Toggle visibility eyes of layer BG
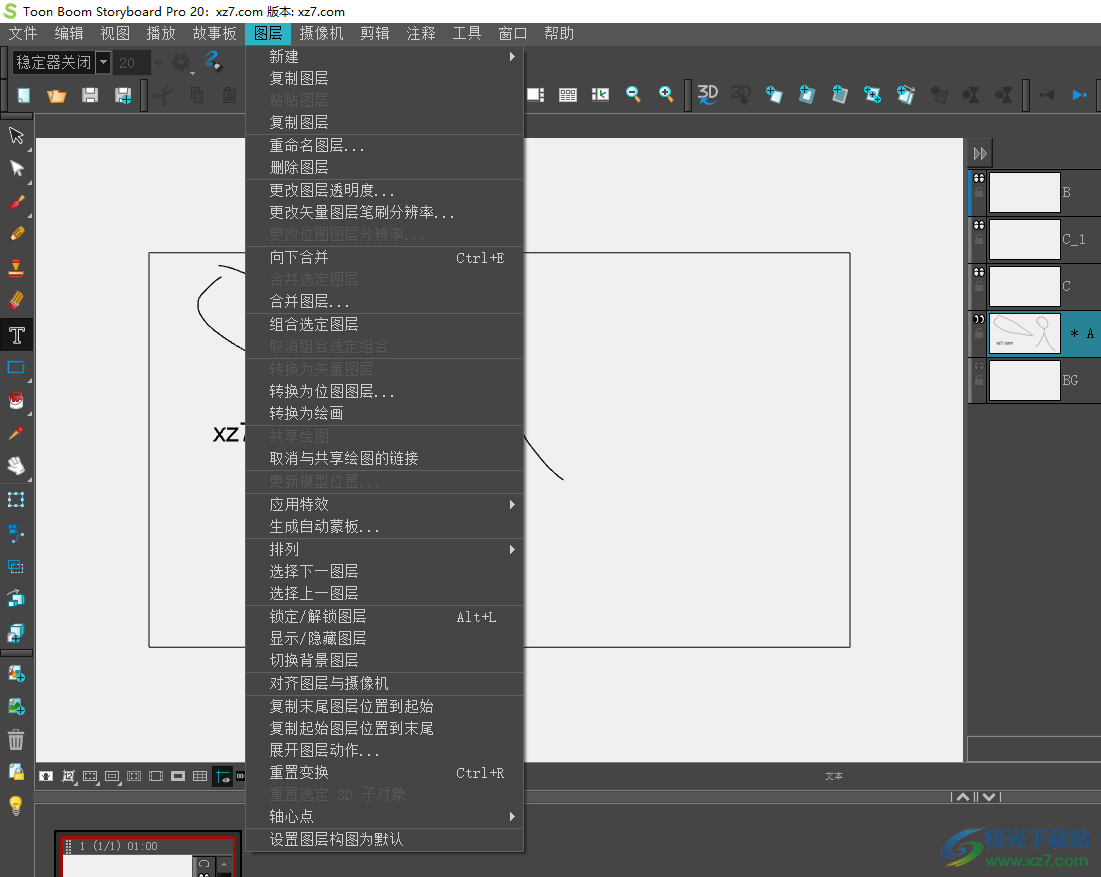This screenshot has width=1101, height=877. tap(979, 366)
